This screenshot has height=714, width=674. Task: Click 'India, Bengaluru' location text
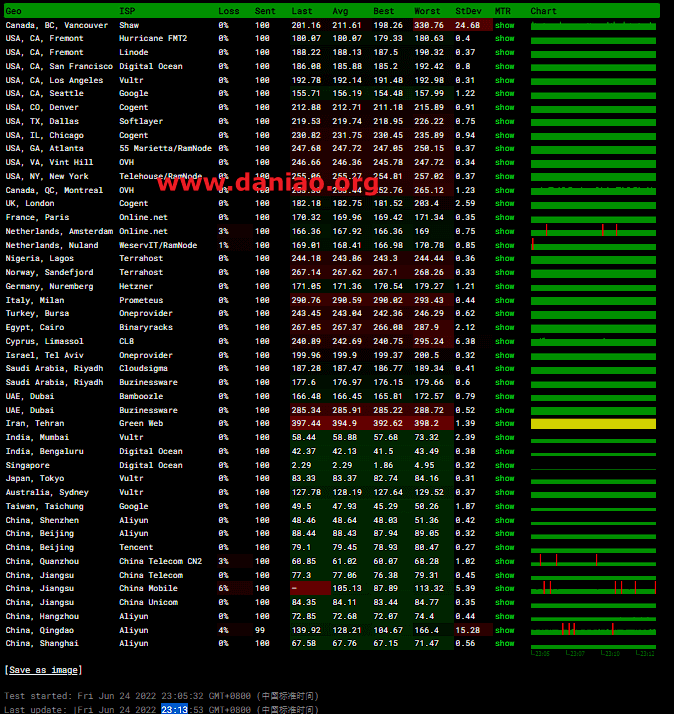click(x=44, y=452)
